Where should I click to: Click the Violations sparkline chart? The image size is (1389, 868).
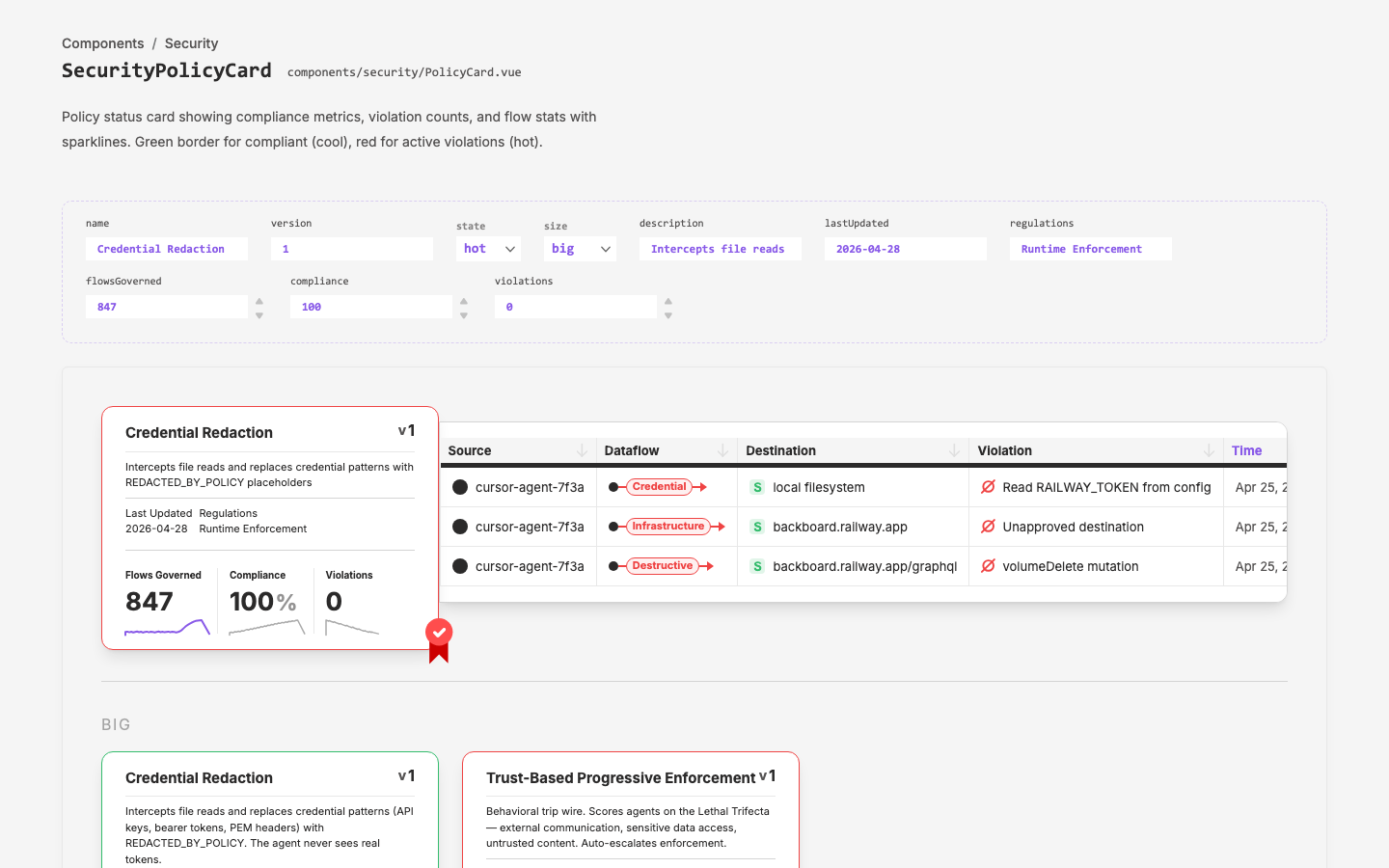[x=352, y=627]
